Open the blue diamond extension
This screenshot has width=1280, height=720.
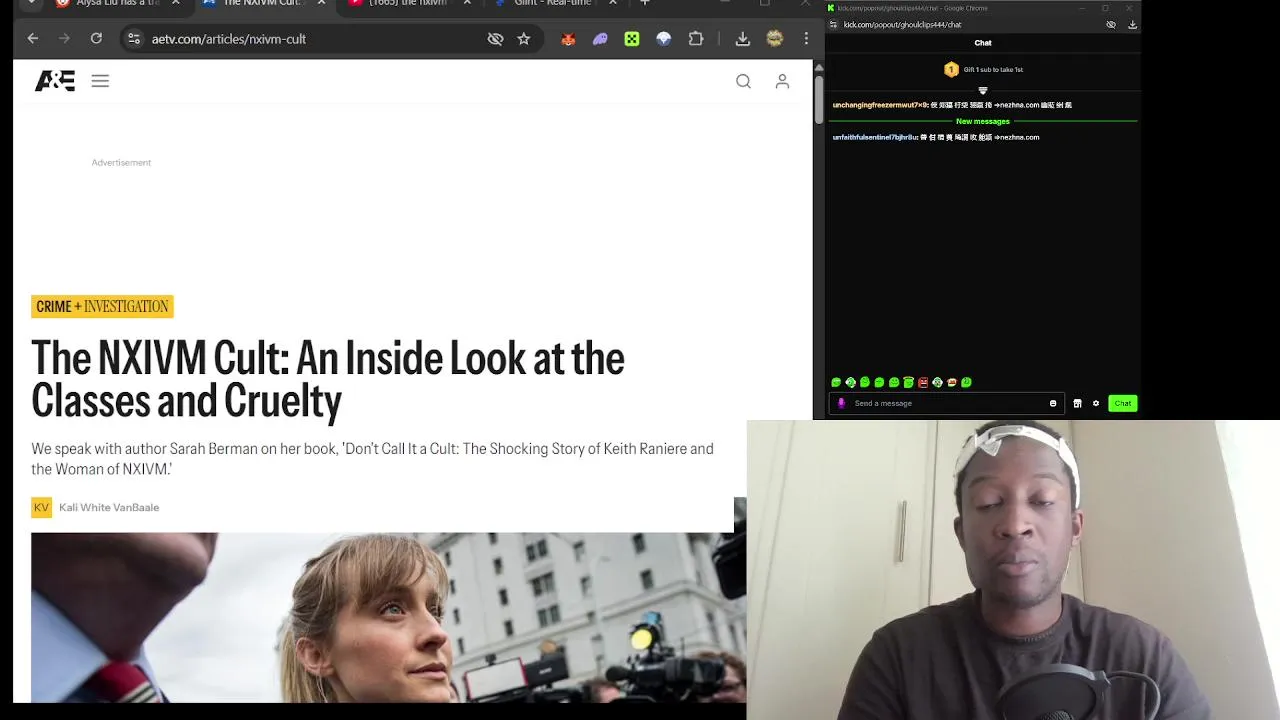(664, 39)
